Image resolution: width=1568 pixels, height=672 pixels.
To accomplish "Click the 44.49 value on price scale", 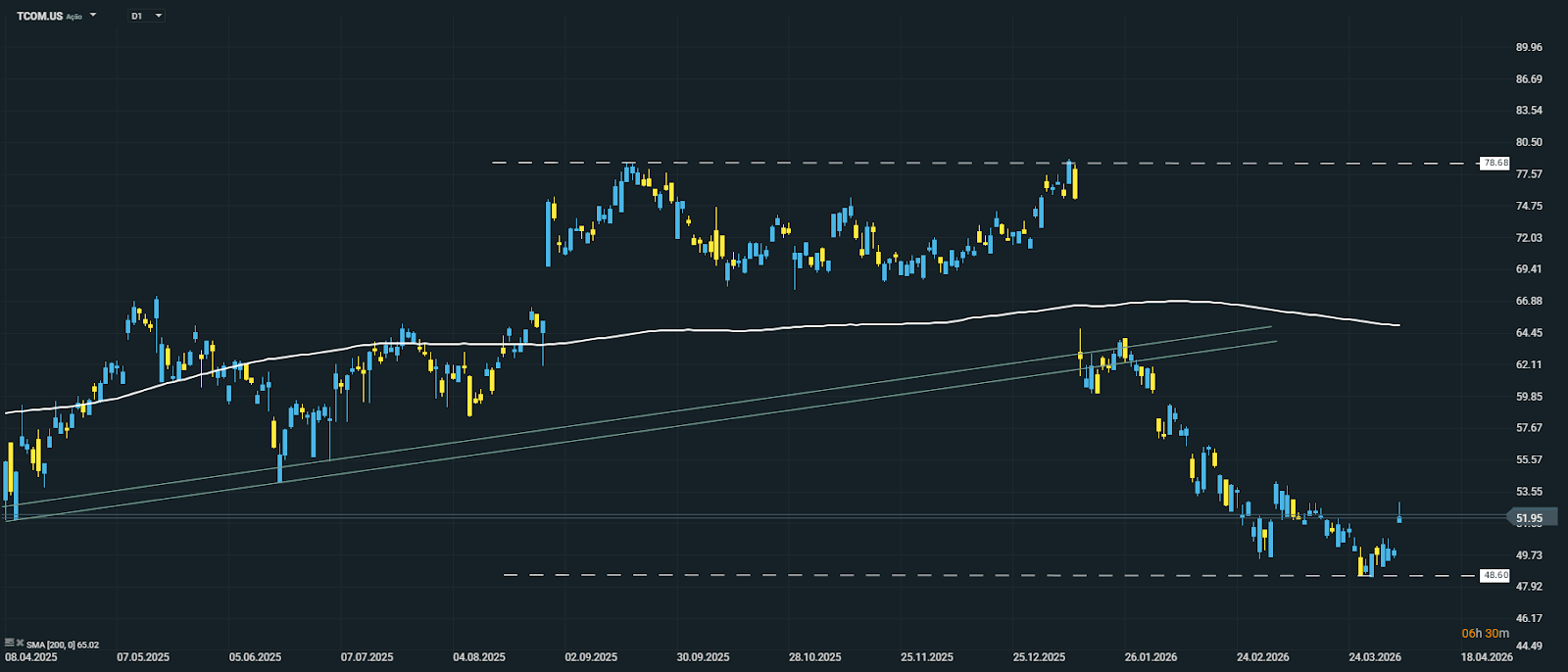I will coord(1528,646).
